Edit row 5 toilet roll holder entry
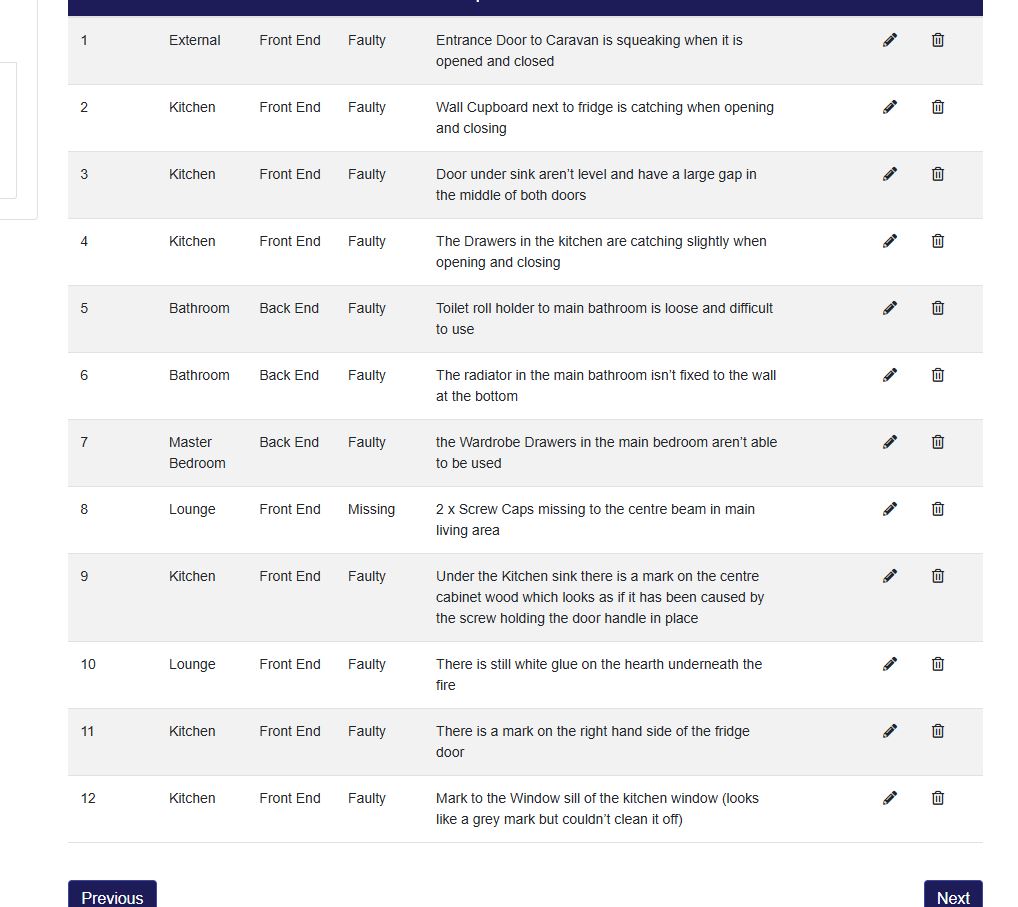 pyautogui.click(x=890, y=308)
